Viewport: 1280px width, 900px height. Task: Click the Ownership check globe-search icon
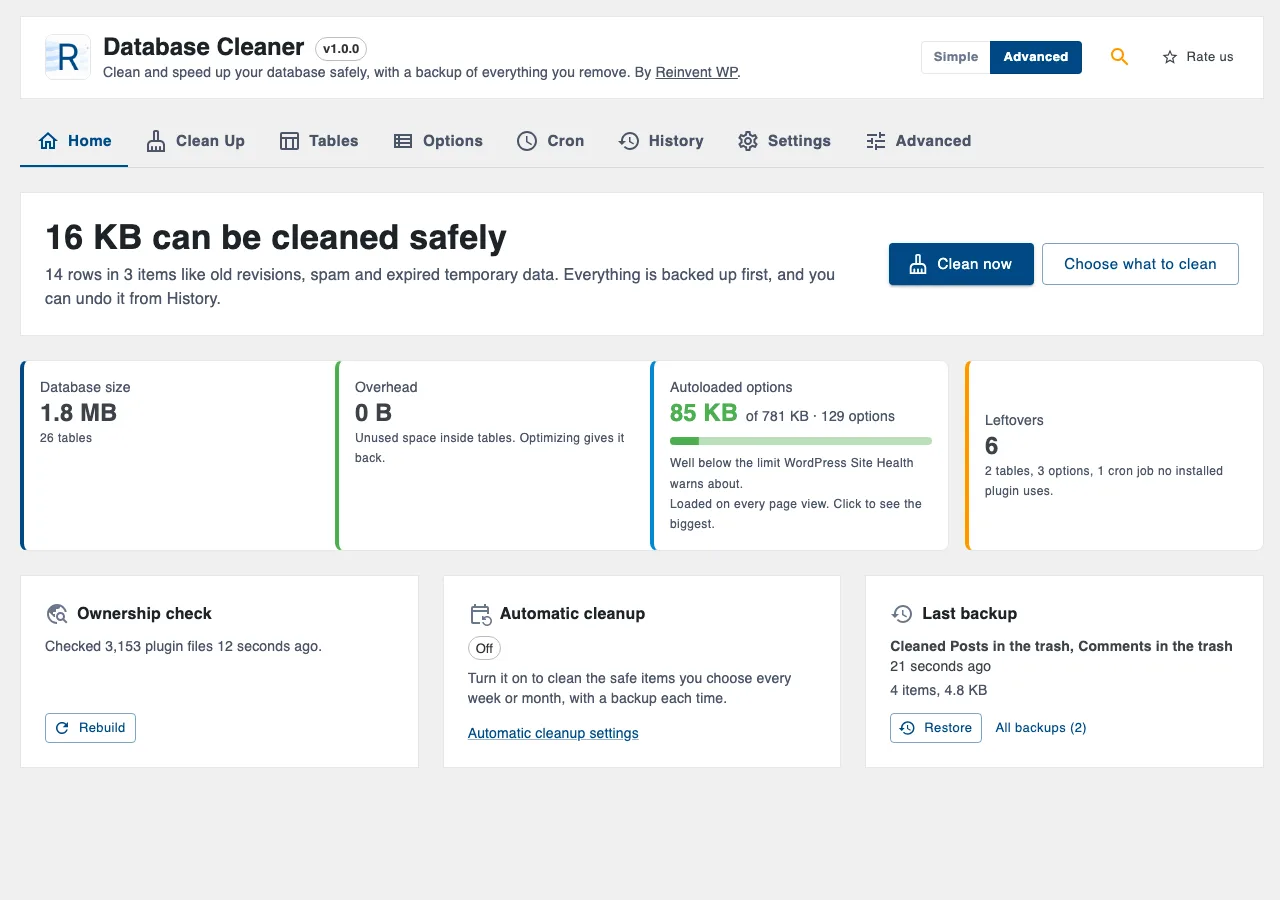click(56, 614)
